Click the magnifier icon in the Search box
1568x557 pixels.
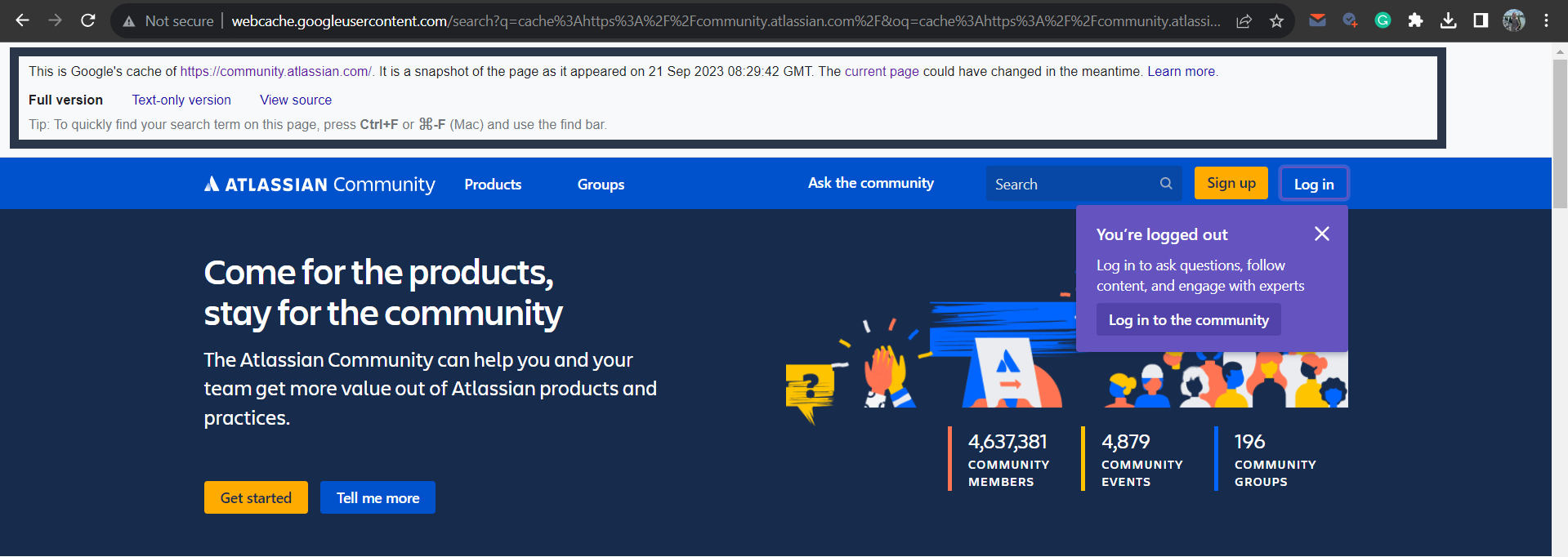[x=1166, y=184]
